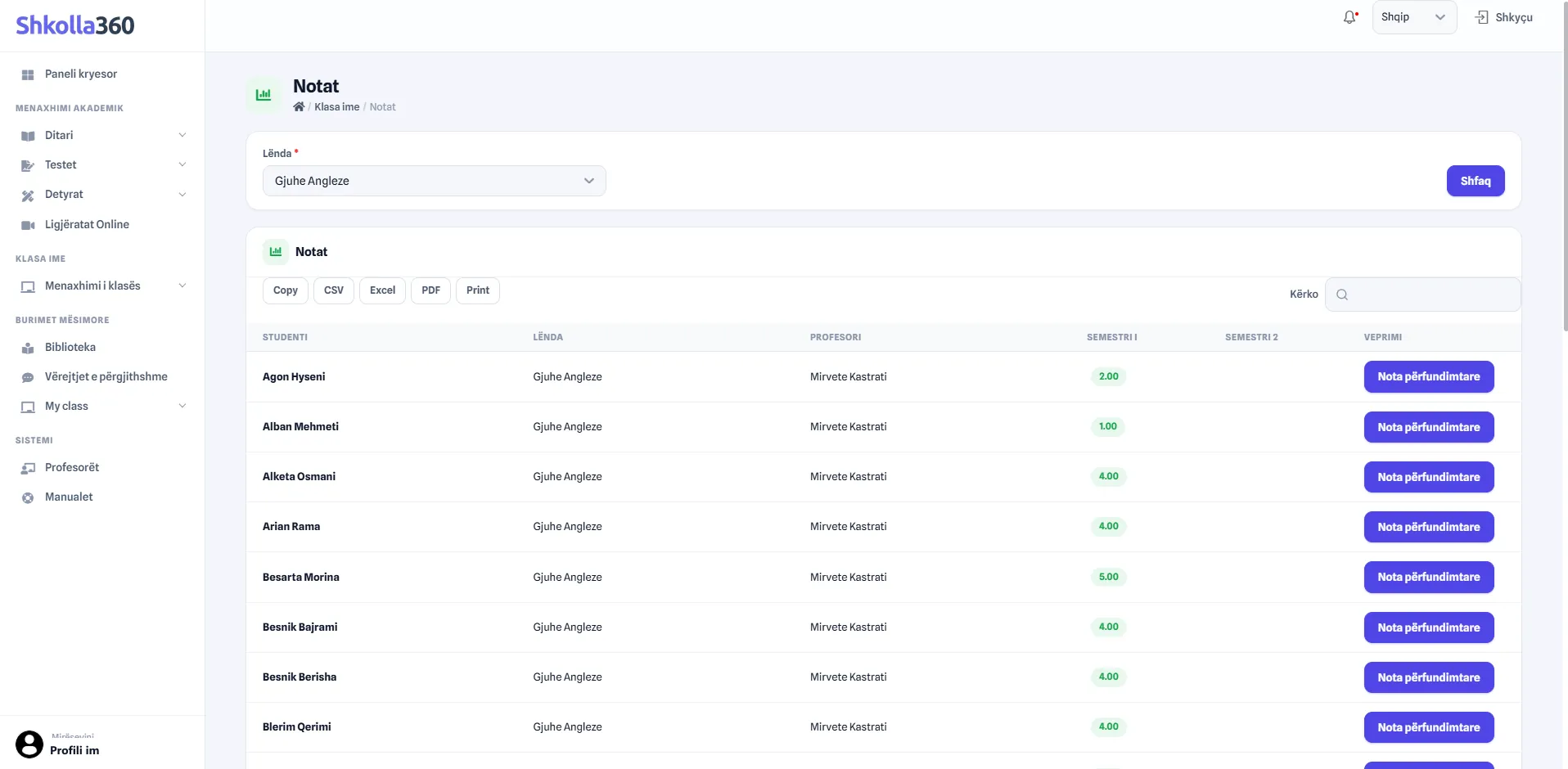The height and width of the screenshot is (769, 1568).
Task: Click Nota përfundimtare for Agon Hyseni
Action: [1429, 377]
